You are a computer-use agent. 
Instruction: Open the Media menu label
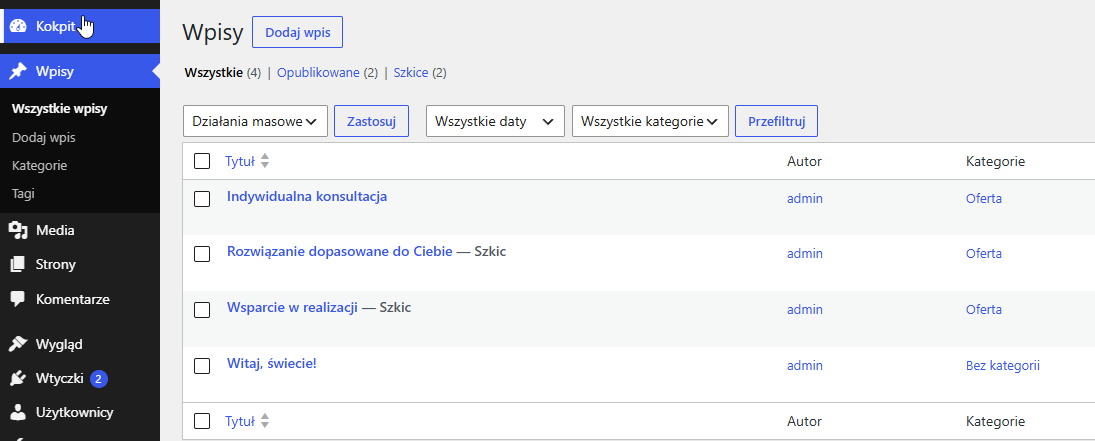(55, 231)
